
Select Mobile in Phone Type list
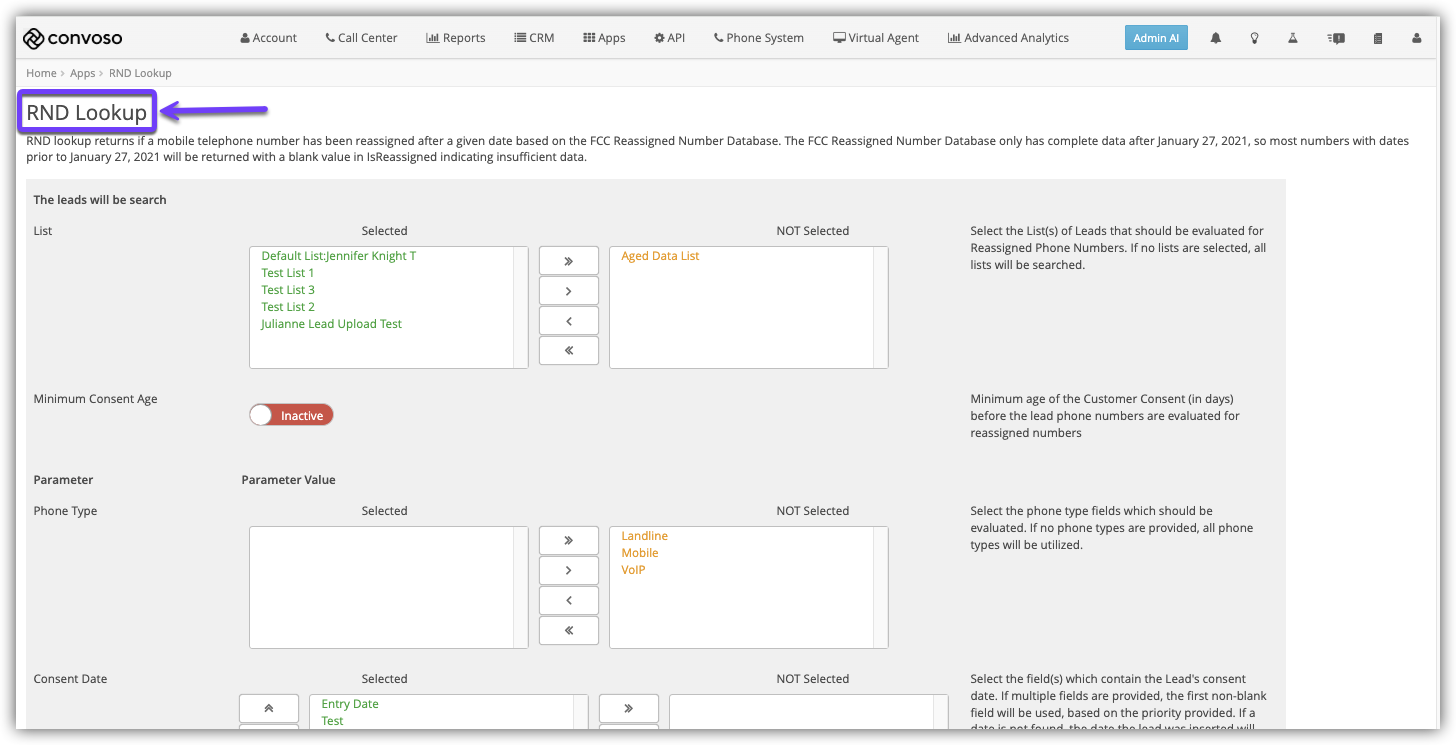point(639,553)
